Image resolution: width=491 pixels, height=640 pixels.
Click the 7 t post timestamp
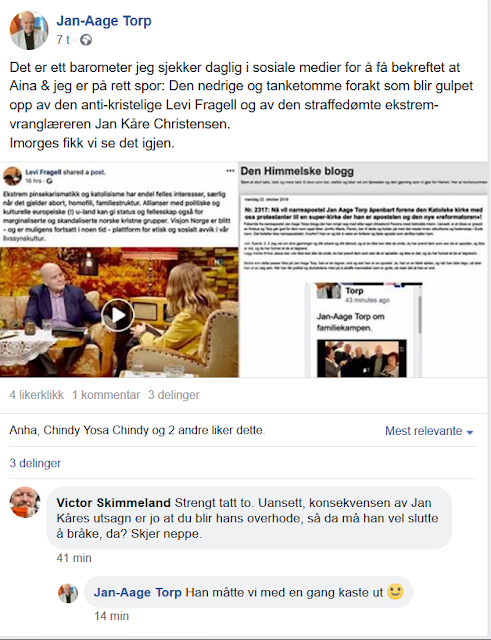click(x=63, y=40)
